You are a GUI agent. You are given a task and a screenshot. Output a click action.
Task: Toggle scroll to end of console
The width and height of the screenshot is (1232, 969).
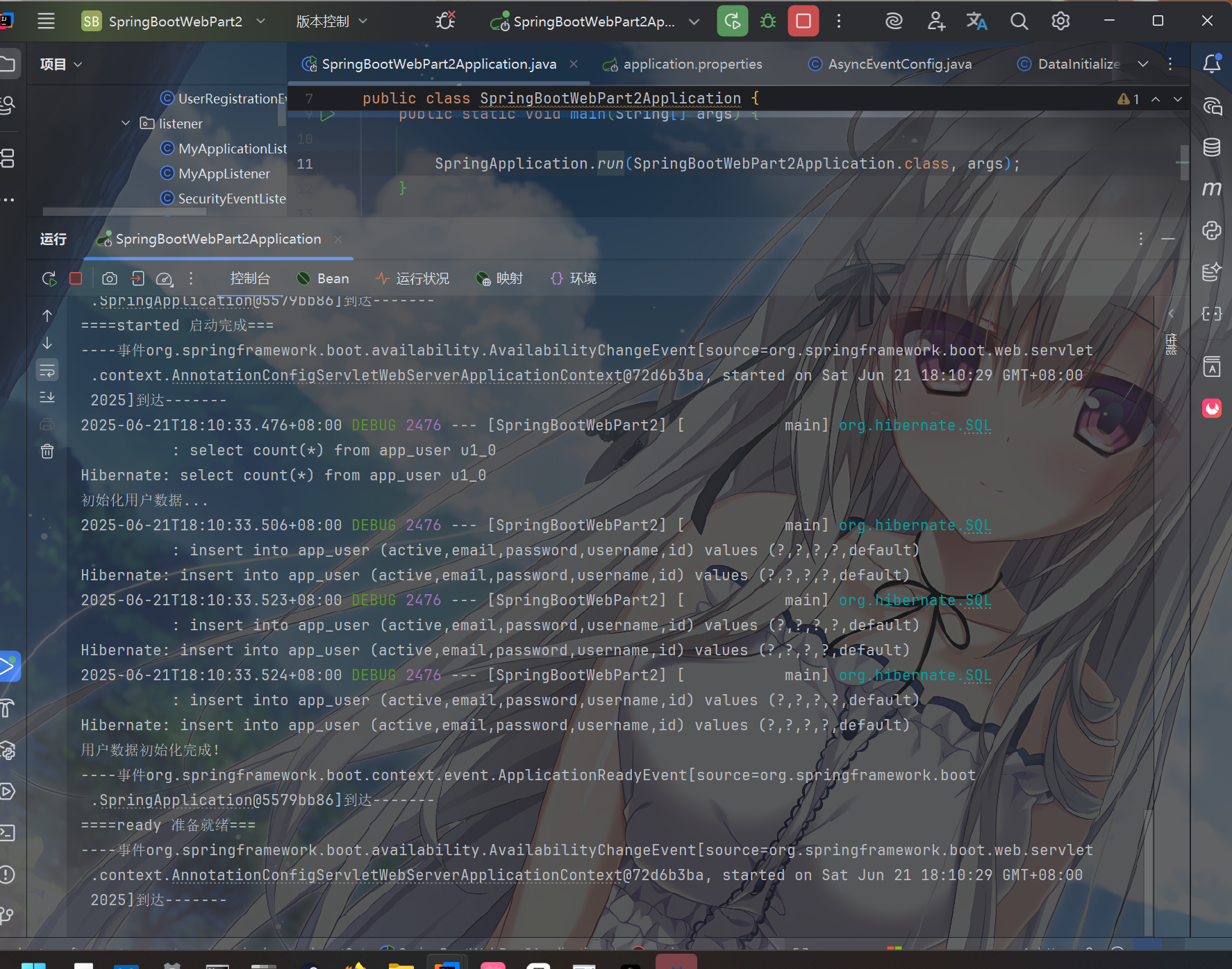(x=47, y=397)
